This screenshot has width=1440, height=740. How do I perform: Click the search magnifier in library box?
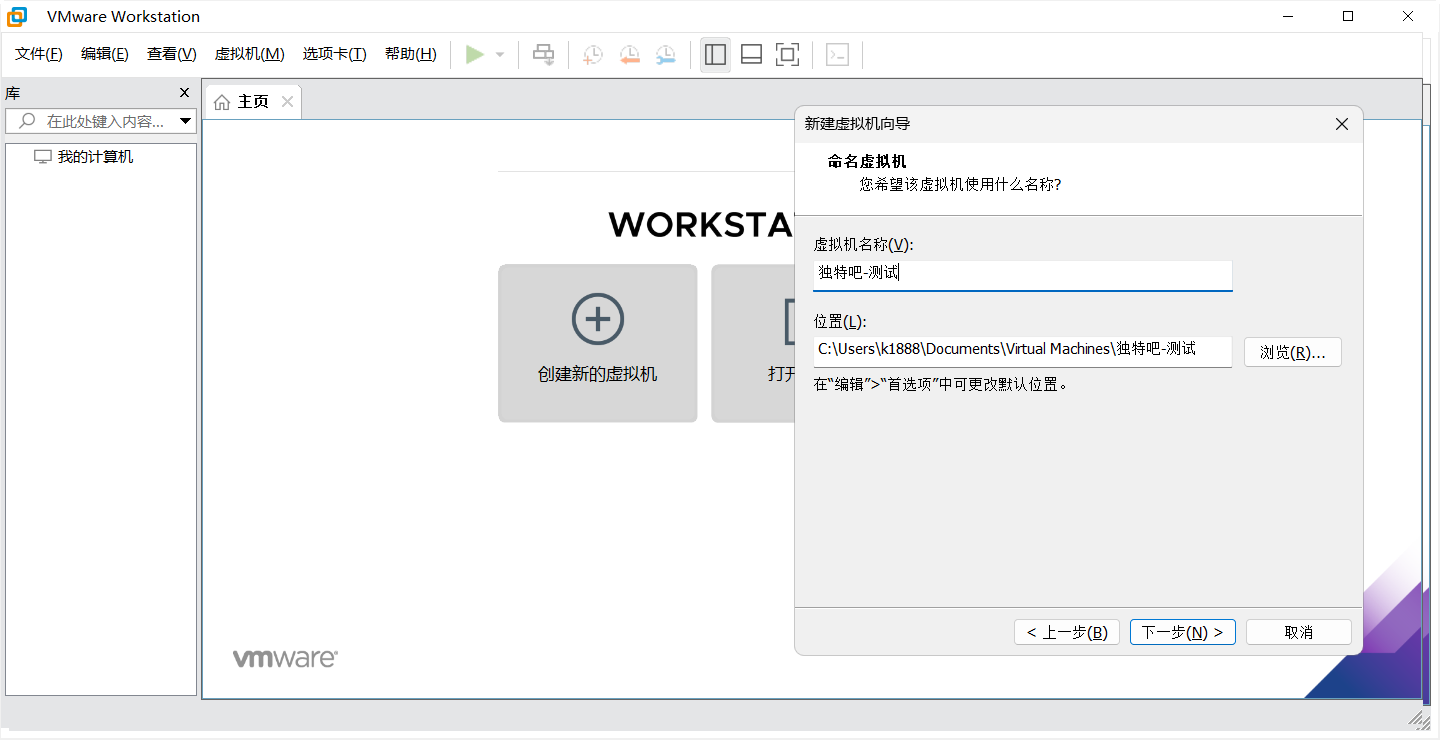[x=27, y=121]
